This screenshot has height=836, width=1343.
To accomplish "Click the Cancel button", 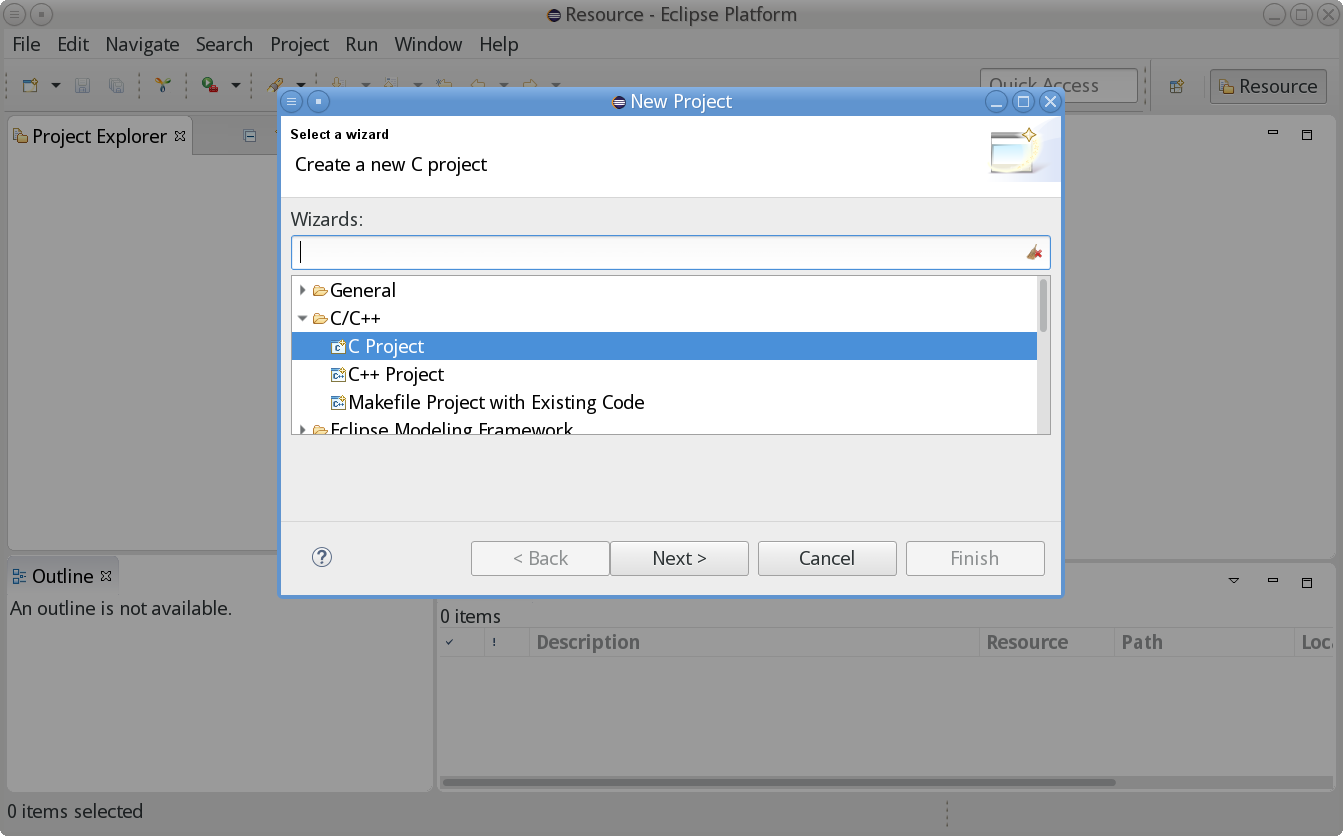I will pos(827,558).
